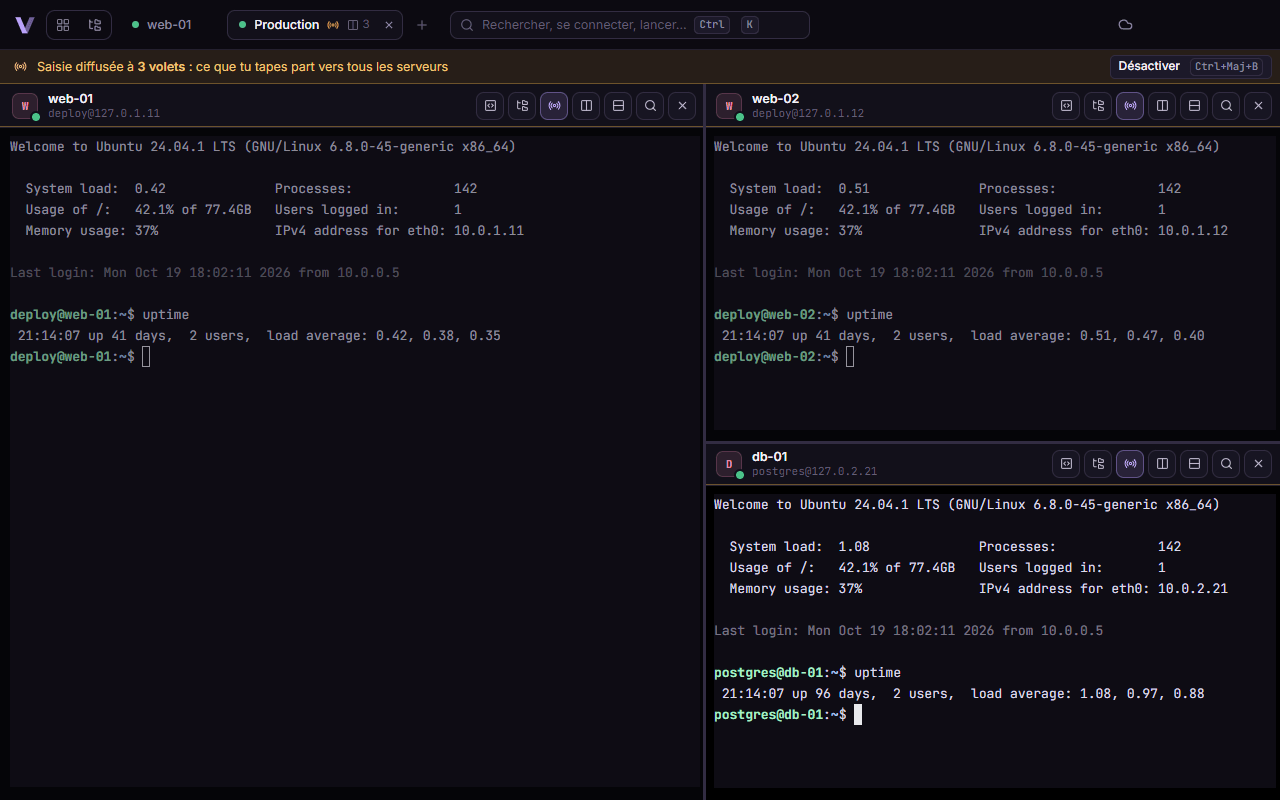Toggle broadcast input on db-01 pane
1280x800 pixels.
[1130, 463]
